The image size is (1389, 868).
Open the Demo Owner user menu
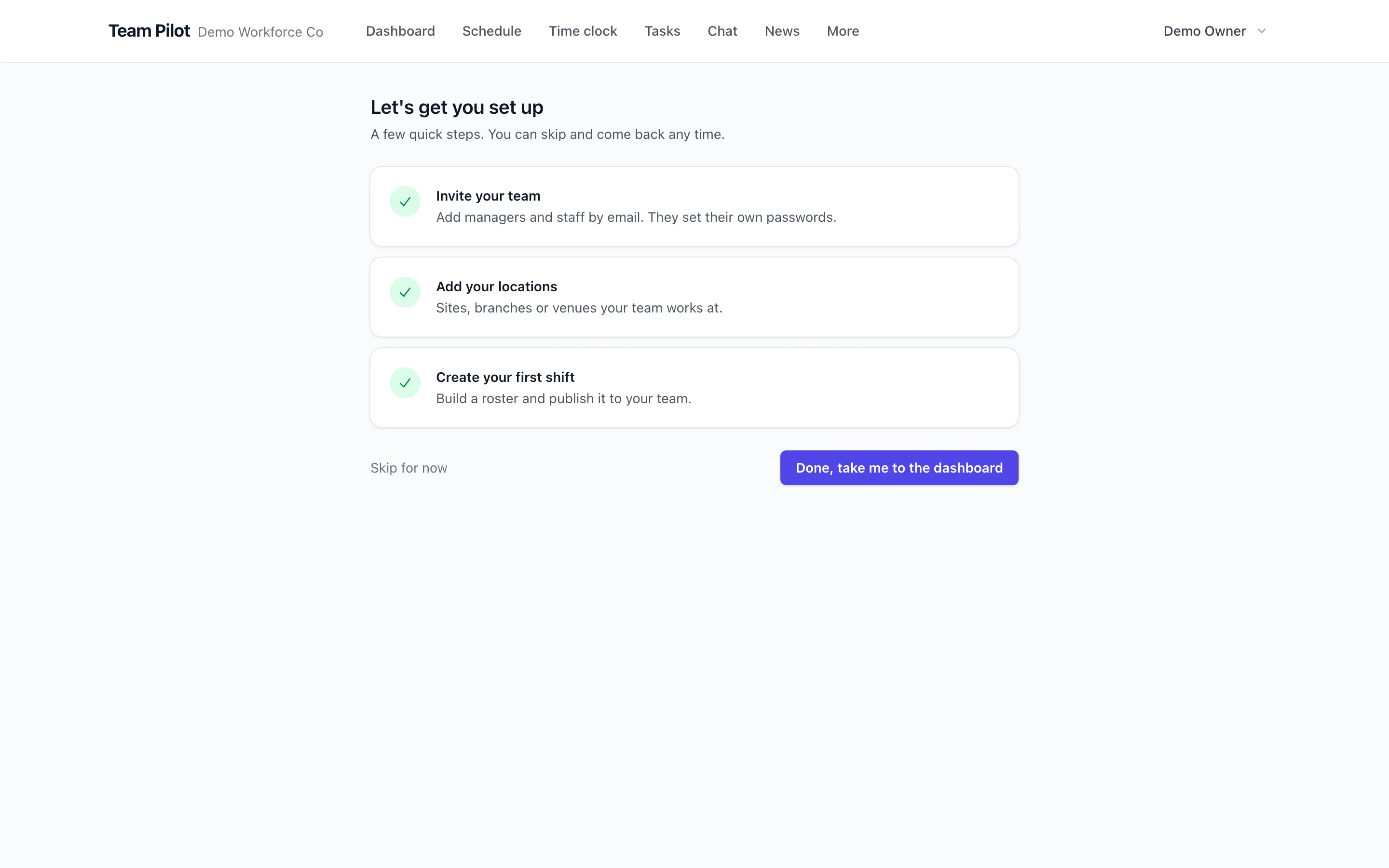(1214, 31)
